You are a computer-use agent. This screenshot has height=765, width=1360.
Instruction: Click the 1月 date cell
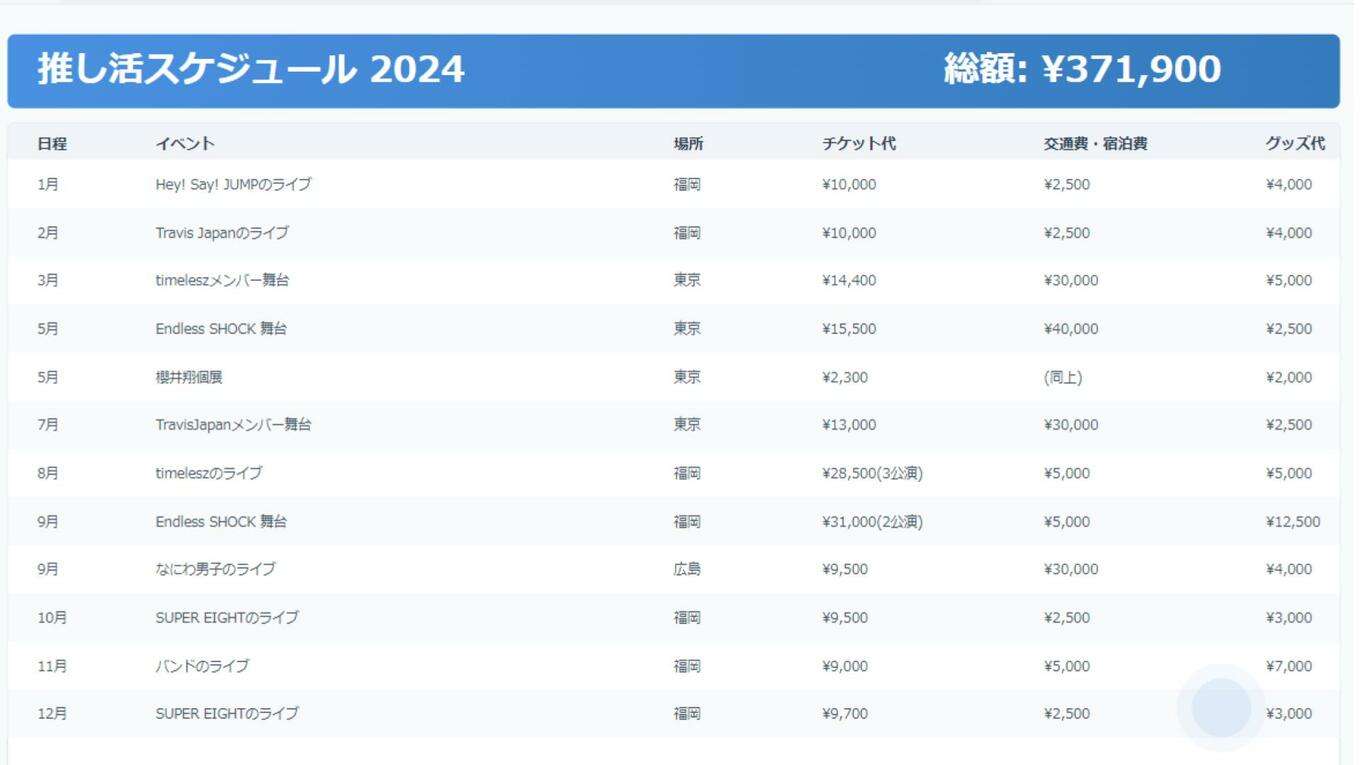coord(48,185)
